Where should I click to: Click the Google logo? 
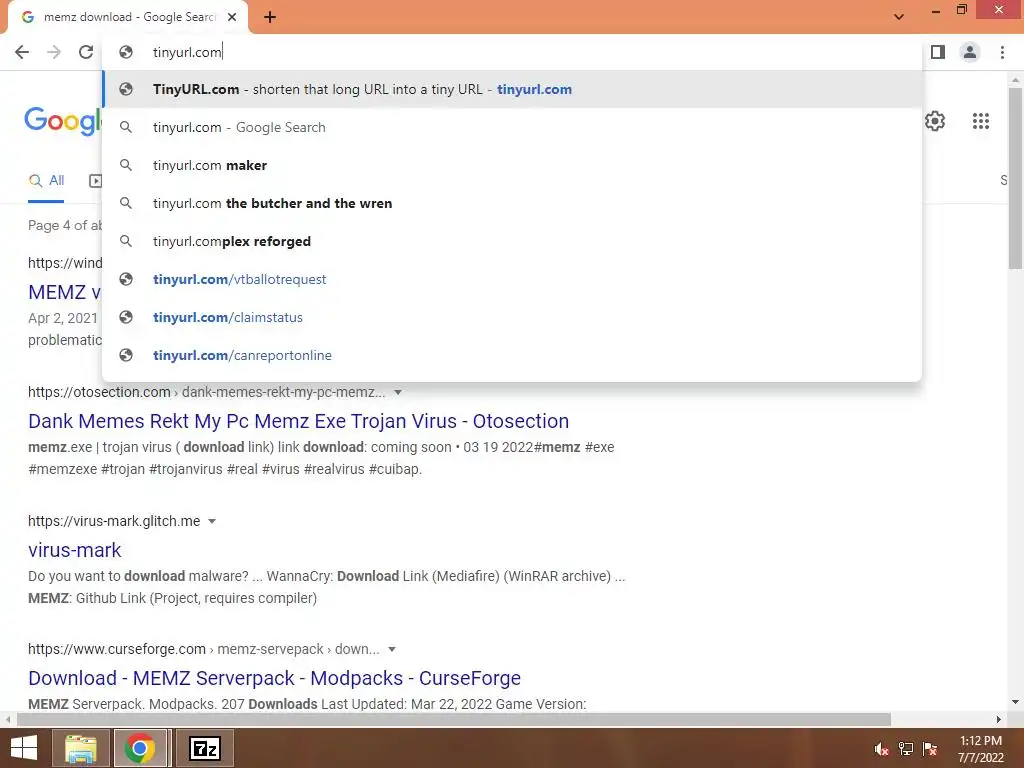coord(63,121)
